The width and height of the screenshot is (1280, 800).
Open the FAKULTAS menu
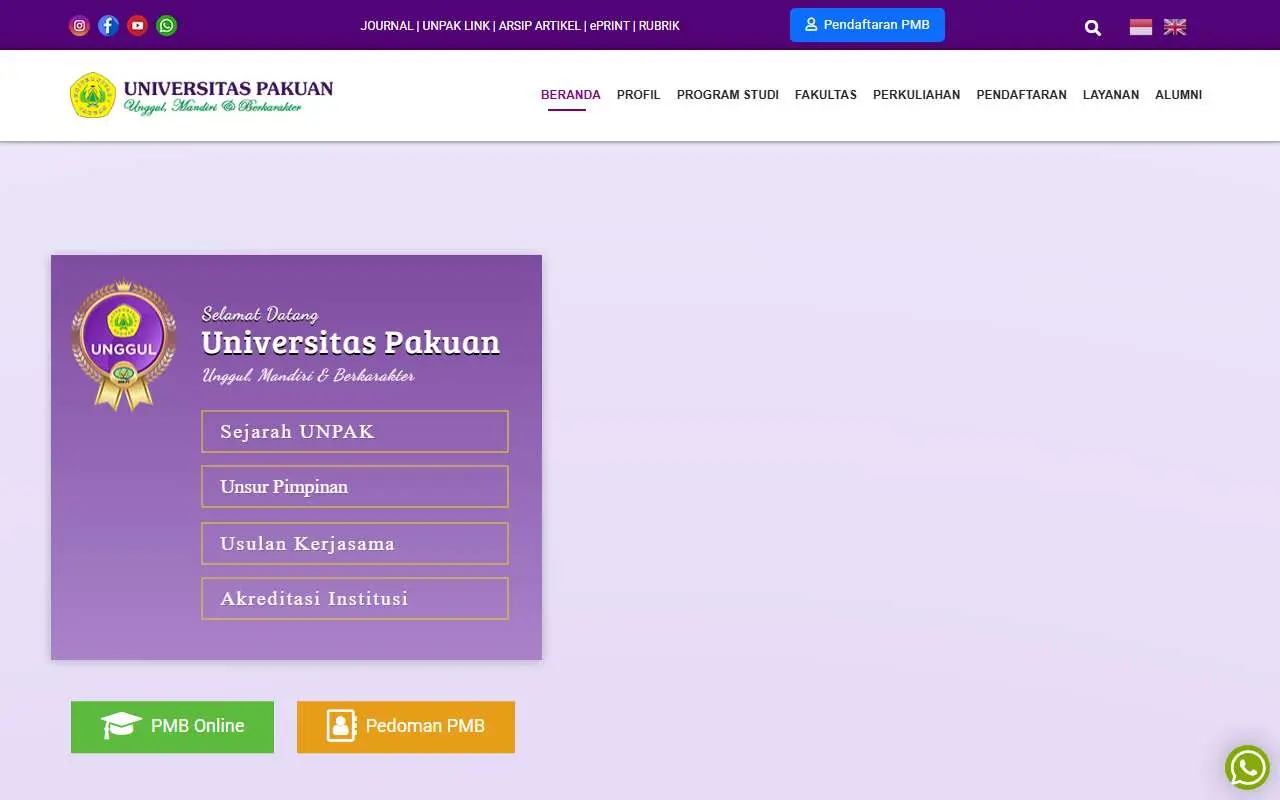click(x=826, y=95)
